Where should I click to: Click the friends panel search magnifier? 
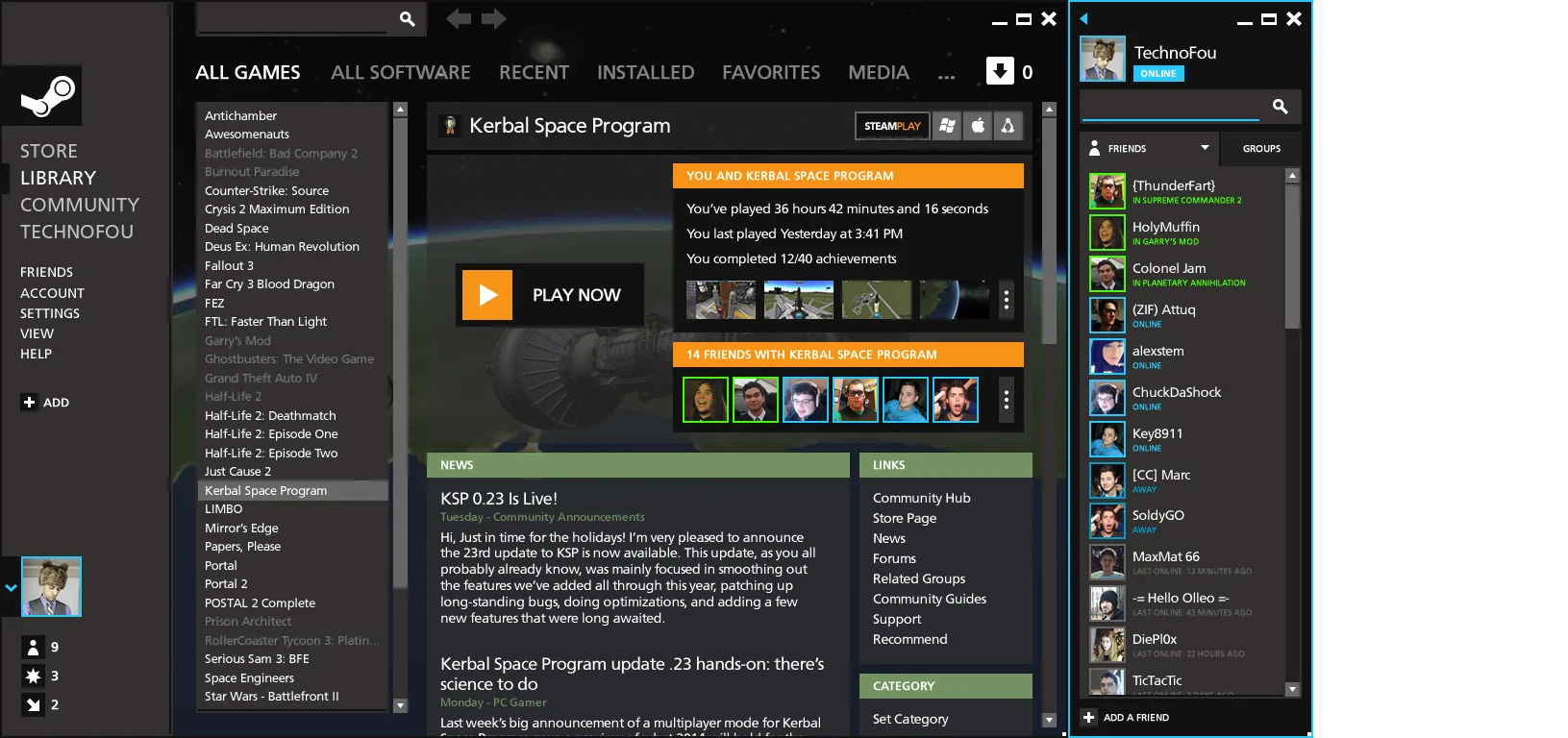[1280, 107]
